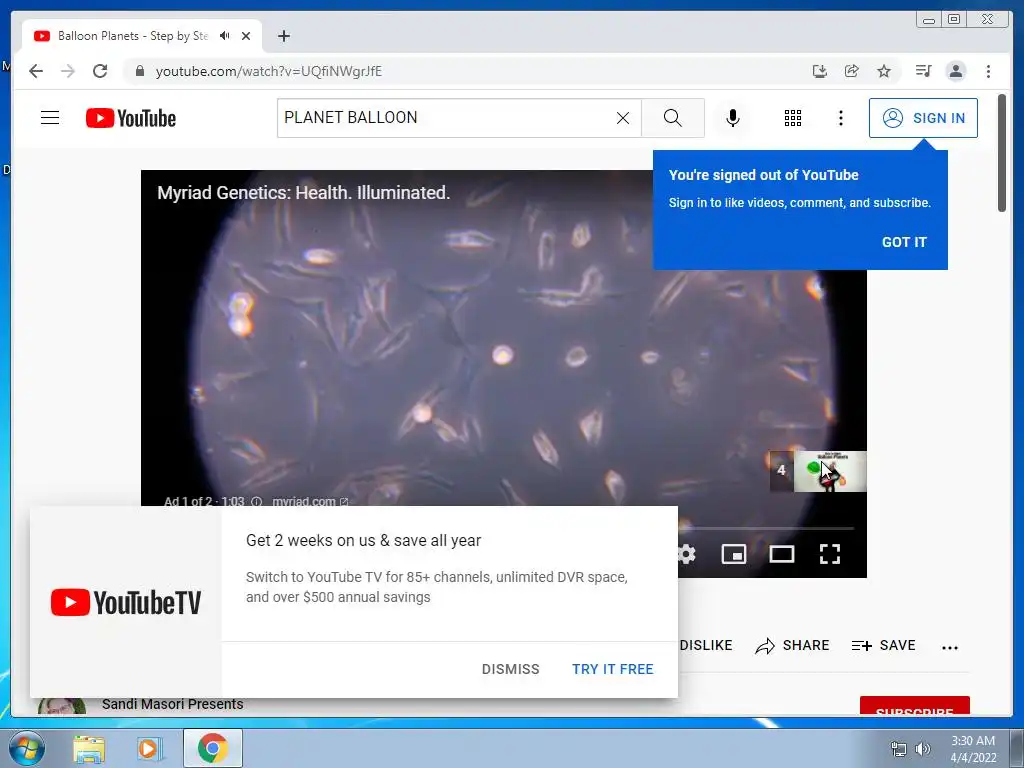1024x768 pixels.
Task: Open the myriad.com advertiser link
Action: 310,502
